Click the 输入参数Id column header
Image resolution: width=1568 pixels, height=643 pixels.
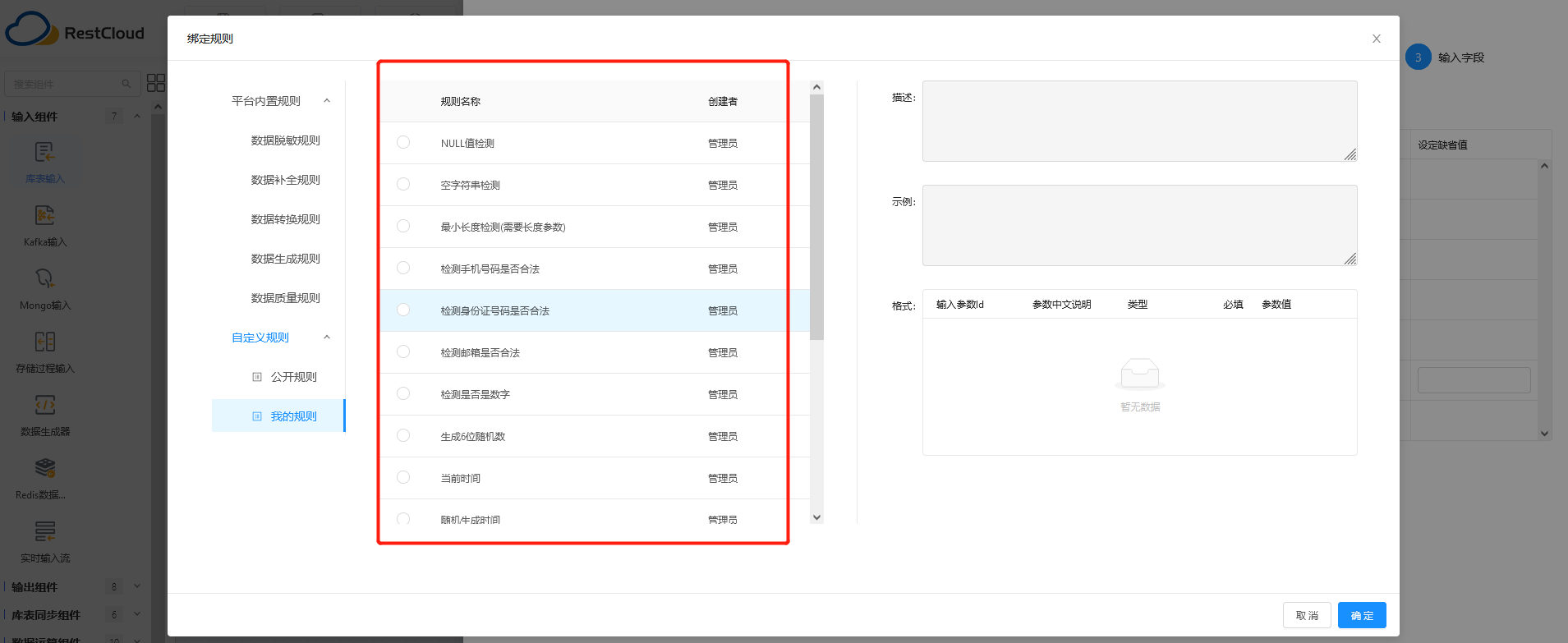pyautogui.click(x=960, y=305)
